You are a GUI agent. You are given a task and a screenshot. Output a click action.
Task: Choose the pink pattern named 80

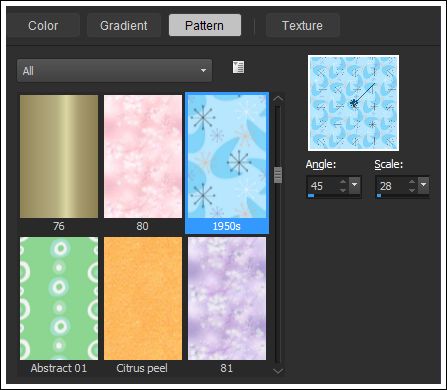(x=143, y=163)
